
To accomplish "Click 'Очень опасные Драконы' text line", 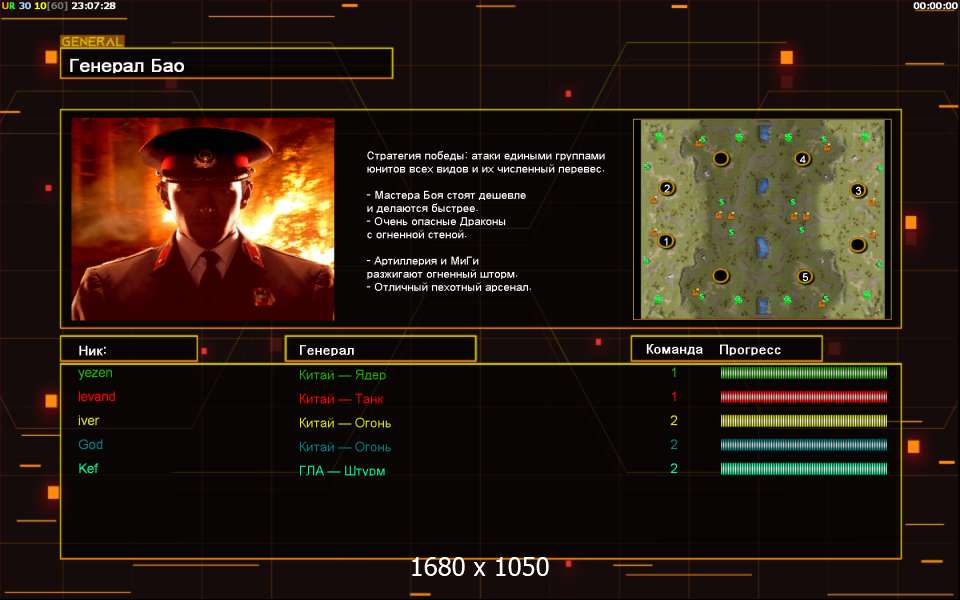I will [437, 222].
